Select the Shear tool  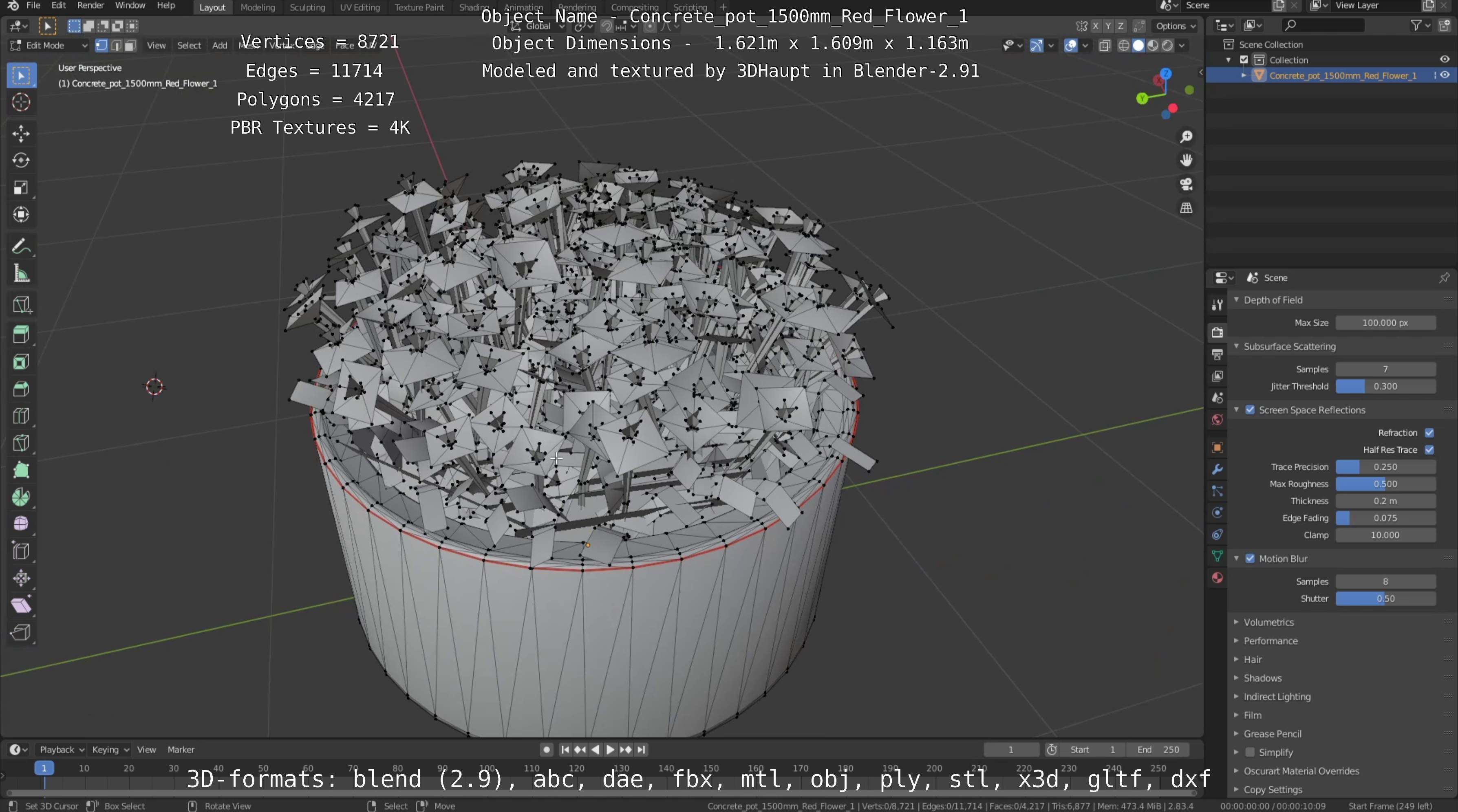(21, 605)
